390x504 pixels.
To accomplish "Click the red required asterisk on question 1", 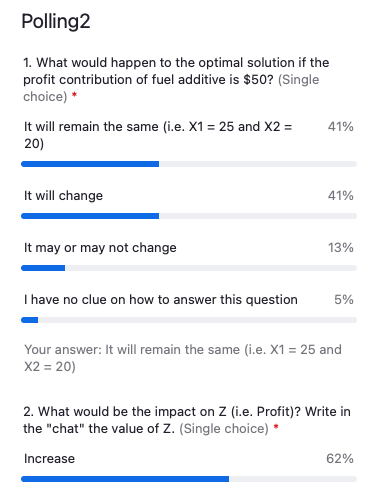I will click(75, 95).
